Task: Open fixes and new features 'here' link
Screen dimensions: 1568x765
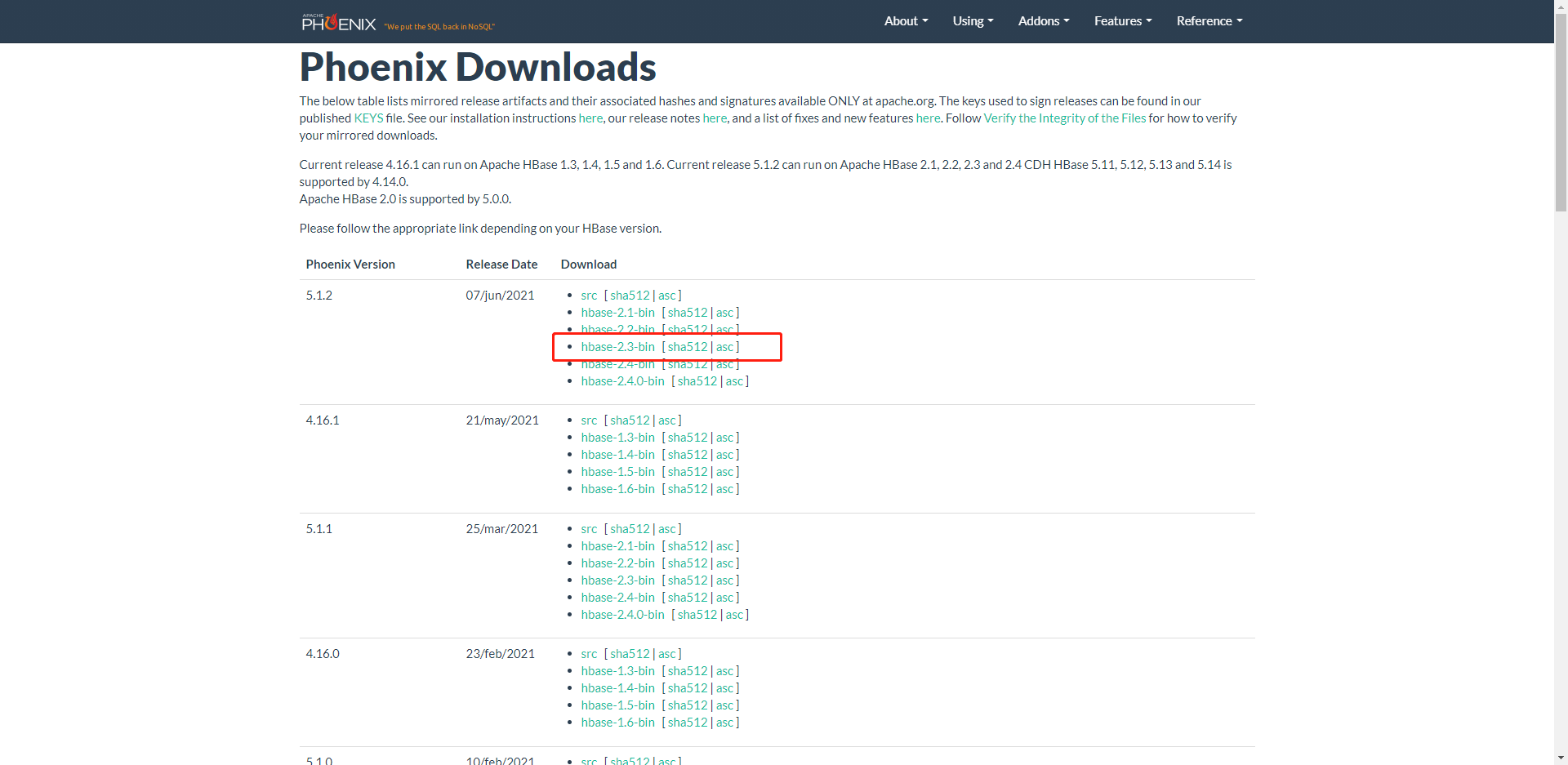Action: [x=928, y=118]
